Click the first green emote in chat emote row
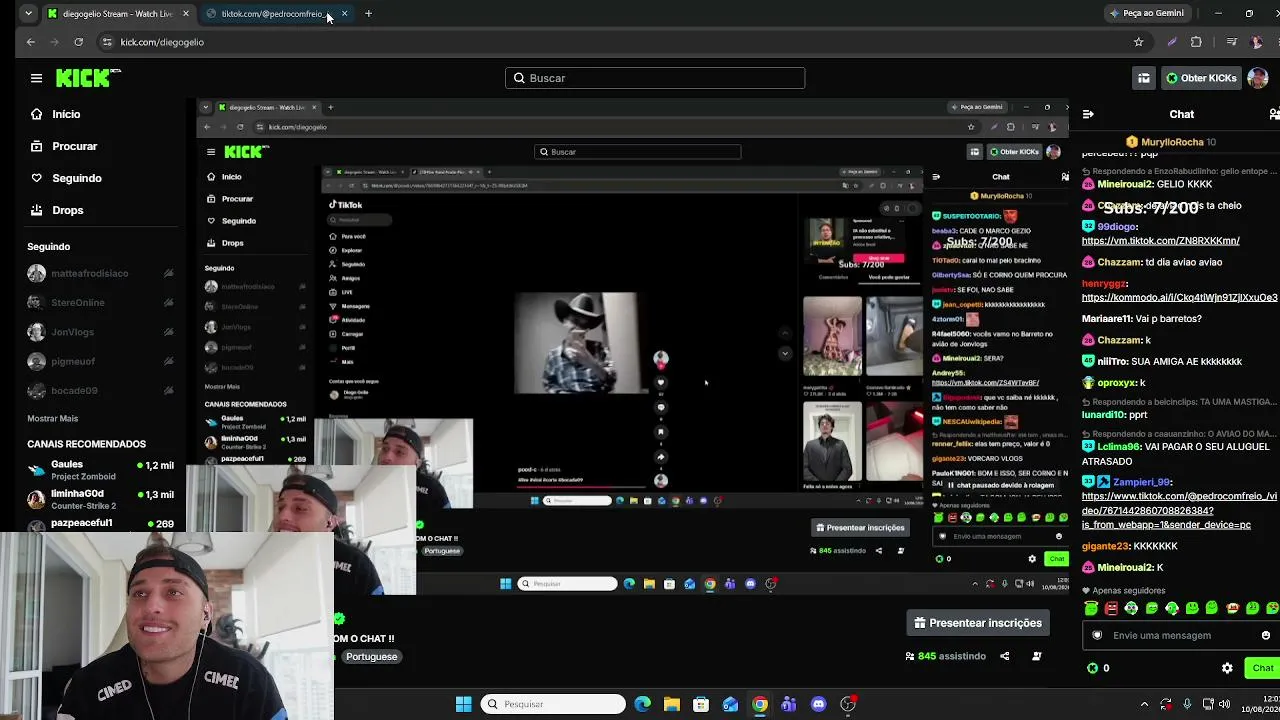Viewport: 1280px width, 720px height. 1091,608
